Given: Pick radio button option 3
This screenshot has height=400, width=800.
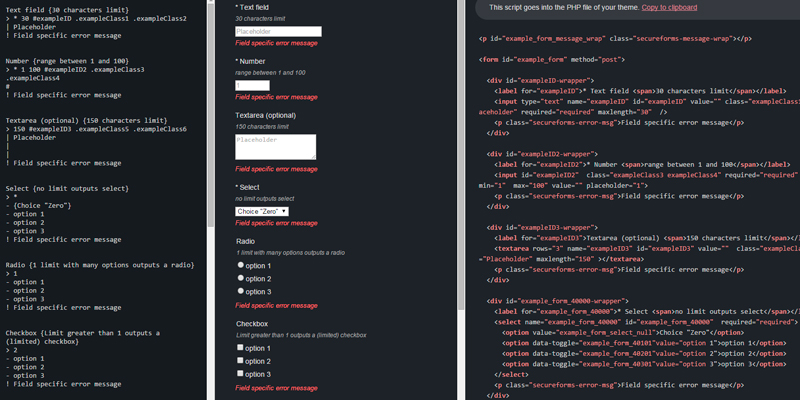Looking at the screenshot, I should (240, 292).
